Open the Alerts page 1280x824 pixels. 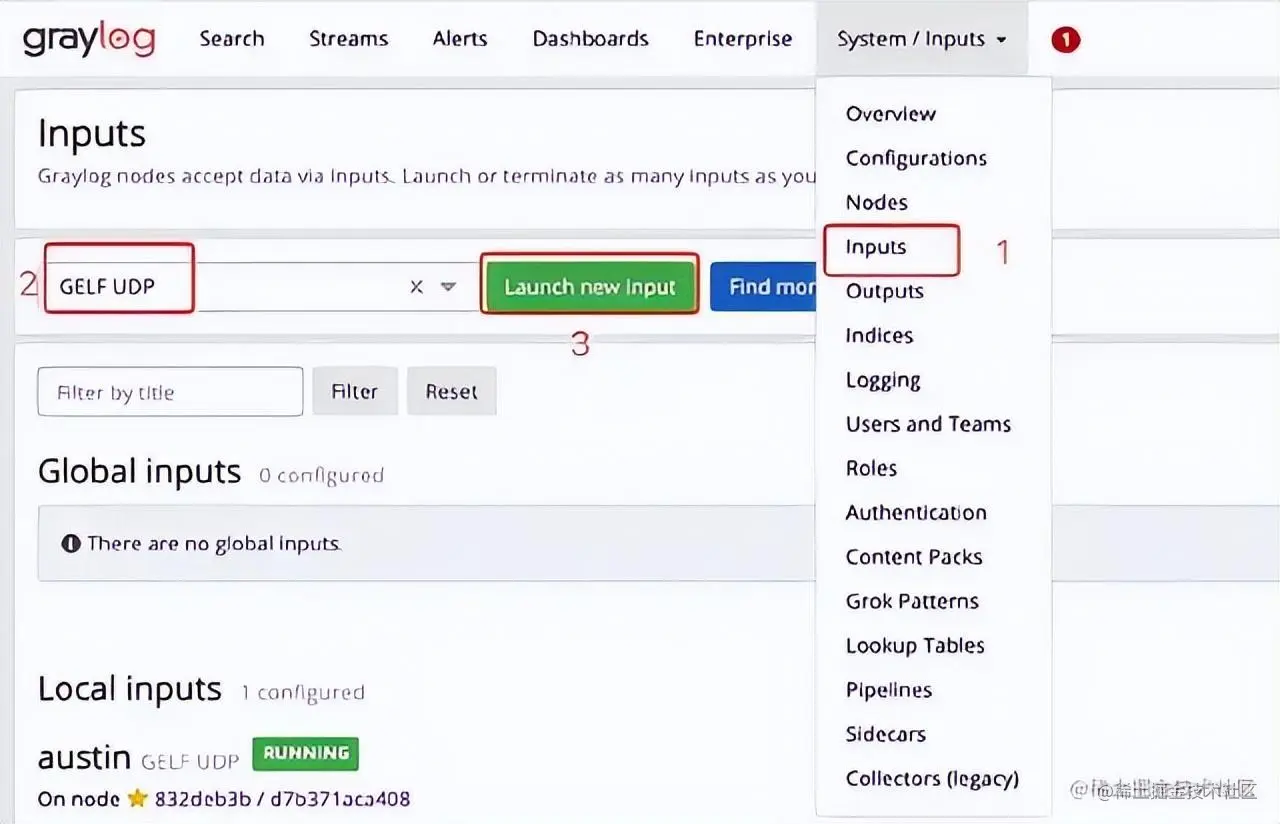[460, 39]
